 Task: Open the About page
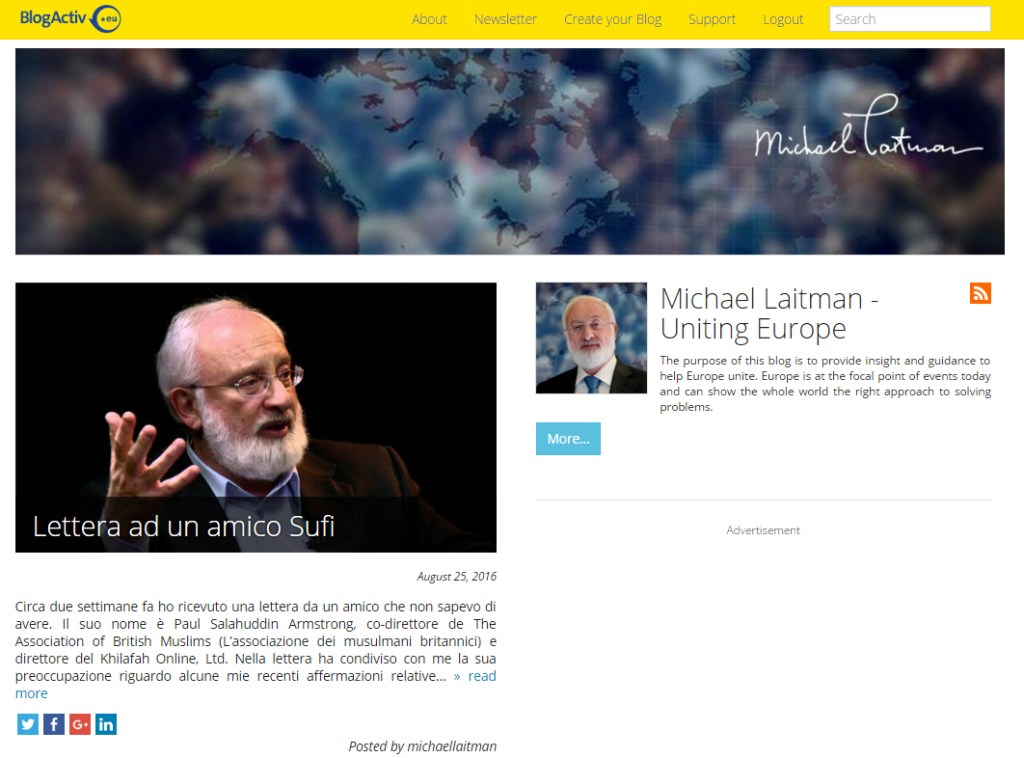click(x=429, y=20)
